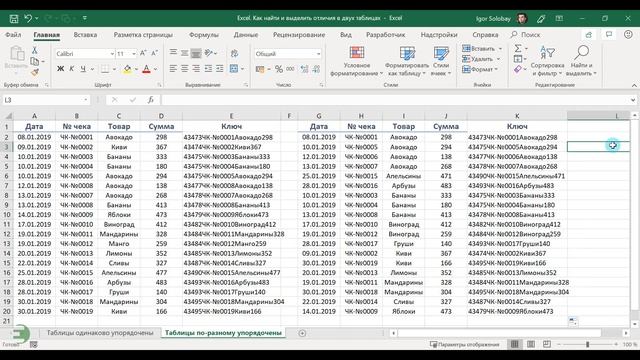Center text horizontally icon

pos(184,69)
